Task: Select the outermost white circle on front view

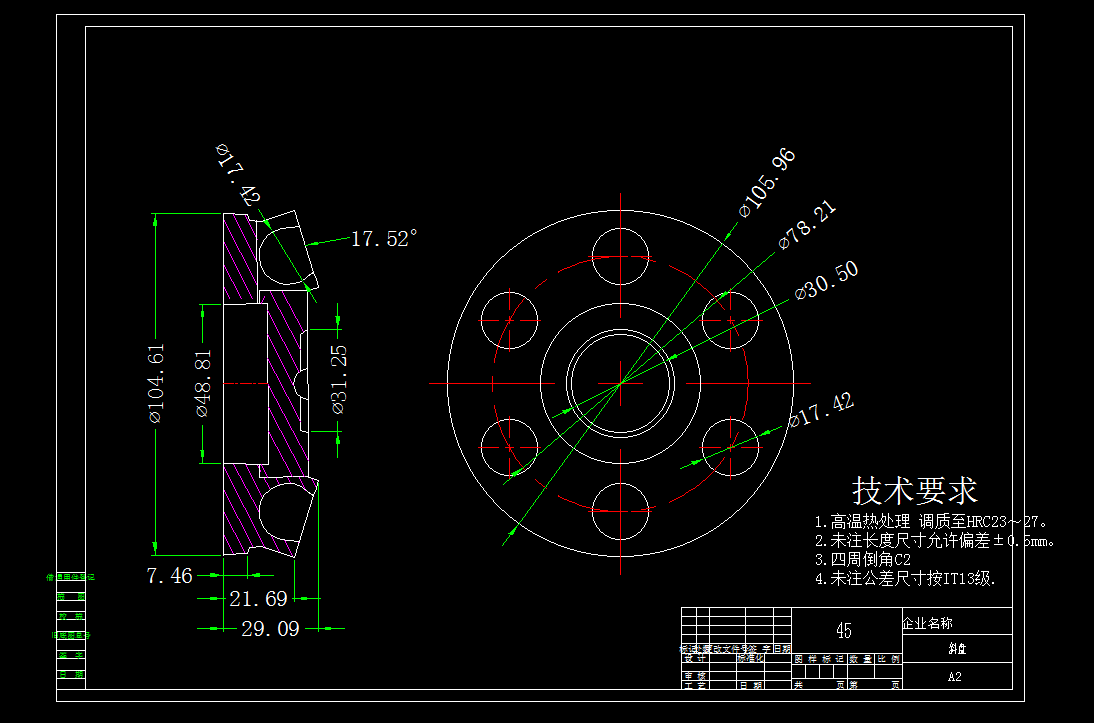Action: click(620, 383)
